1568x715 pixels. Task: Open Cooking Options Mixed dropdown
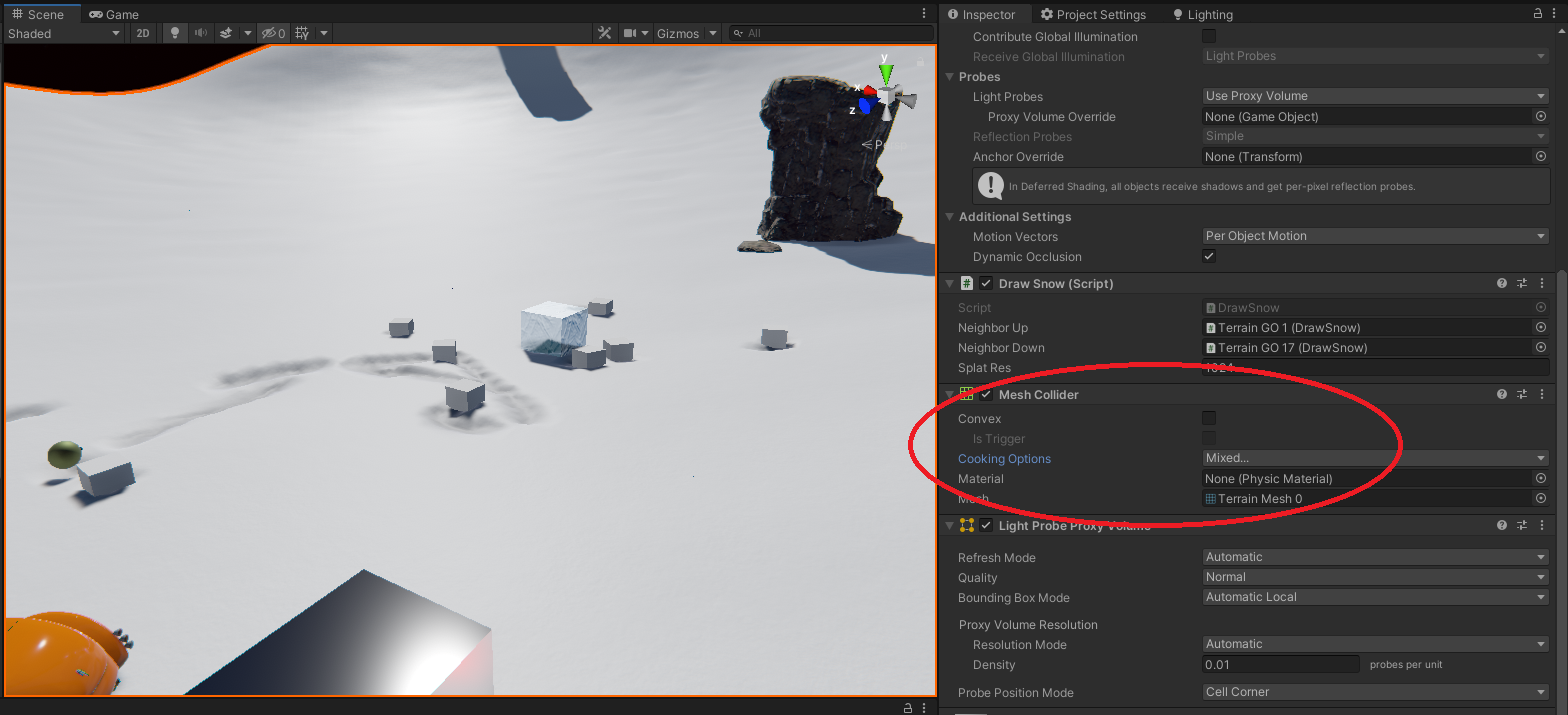(x=1376, y=458)
